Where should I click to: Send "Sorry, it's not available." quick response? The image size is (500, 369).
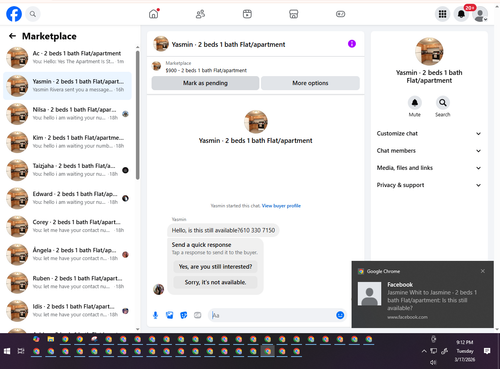215,282
